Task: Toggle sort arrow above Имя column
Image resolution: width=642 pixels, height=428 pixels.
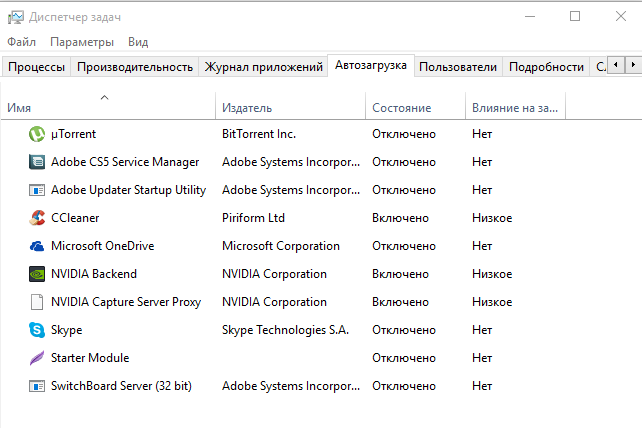Action: 104,97
